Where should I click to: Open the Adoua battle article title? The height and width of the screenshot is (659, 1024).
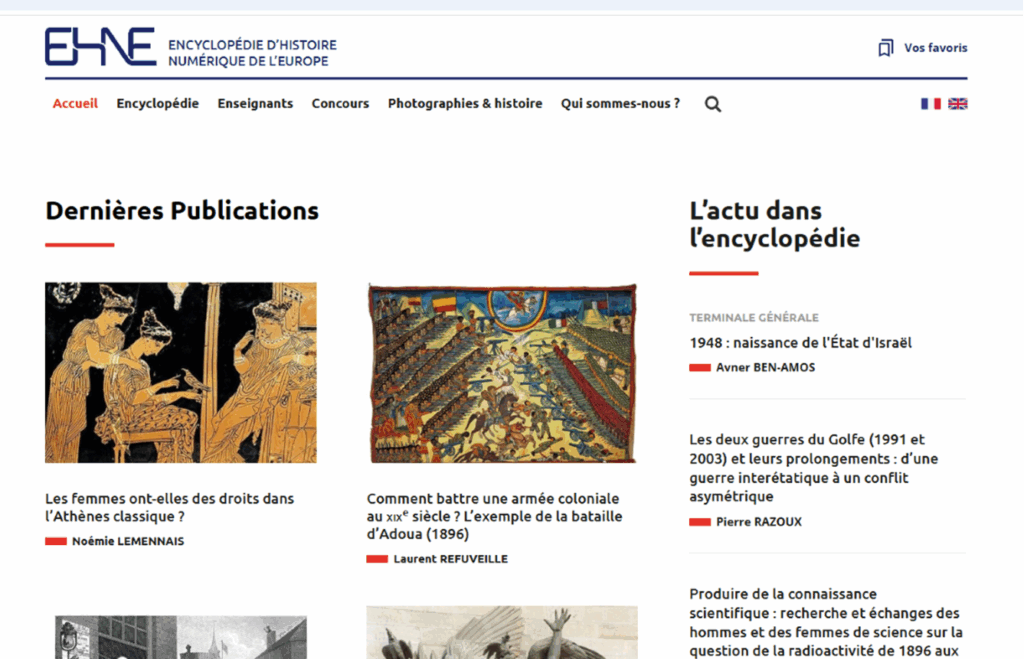tap(494, 516)
